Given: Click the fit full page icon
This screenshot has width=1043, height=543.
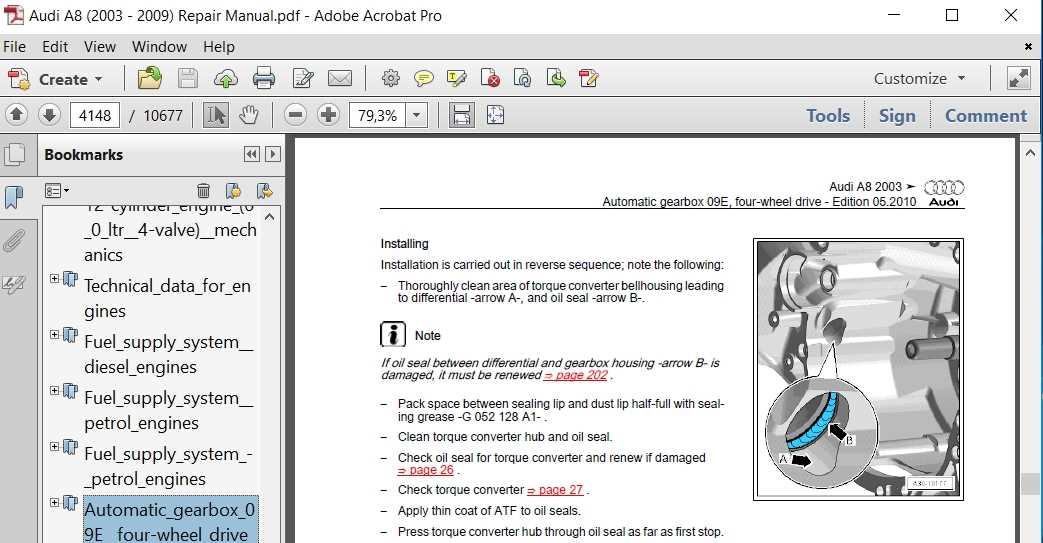Looking at the screenshot, I should click(x=496, y=115).
